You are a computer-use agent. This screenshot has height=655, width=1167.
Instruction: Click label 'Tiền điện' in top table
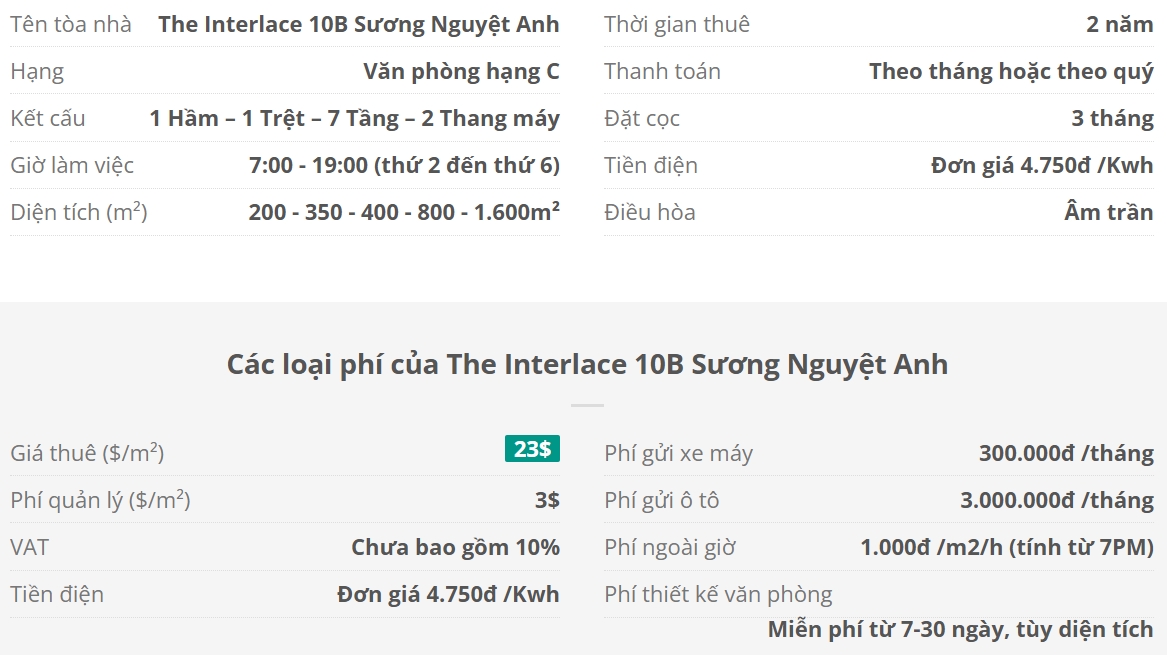tap(651, 165)
